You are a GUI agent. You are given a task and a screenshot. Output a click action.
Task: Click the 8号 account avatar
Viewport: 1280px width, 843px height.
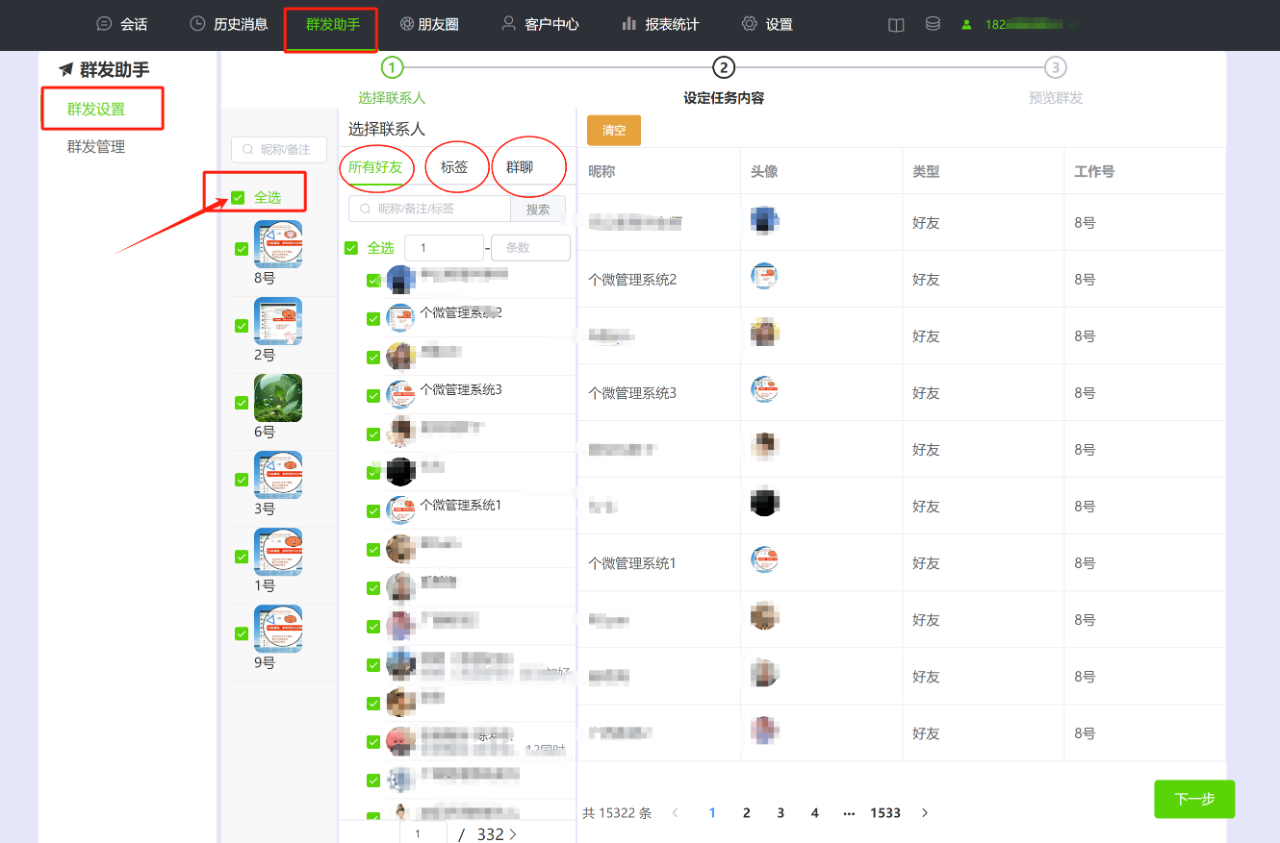[278, 244]
